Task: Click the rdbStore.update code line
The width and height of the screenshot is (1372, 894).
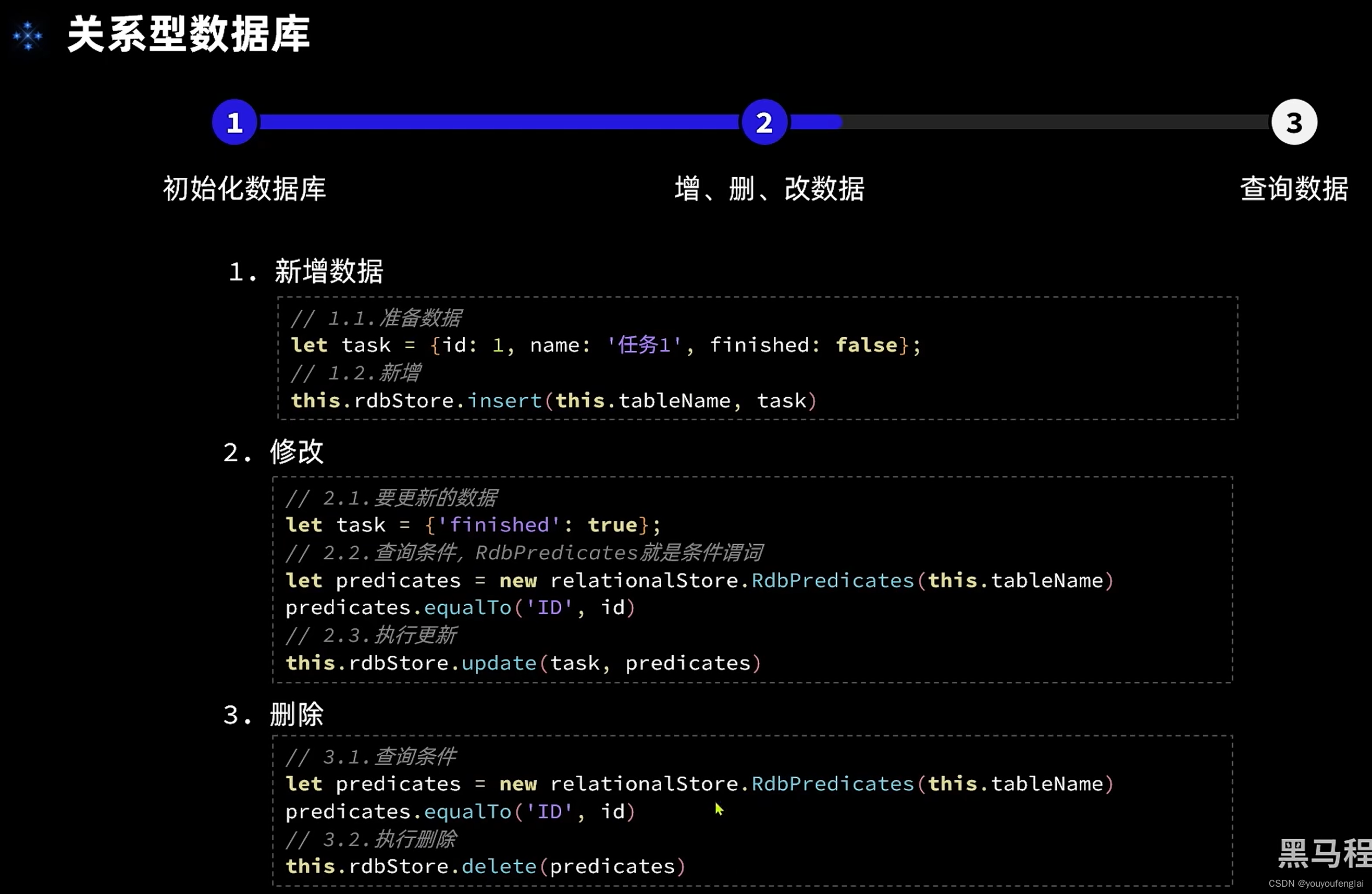Action: click(524, 663)
